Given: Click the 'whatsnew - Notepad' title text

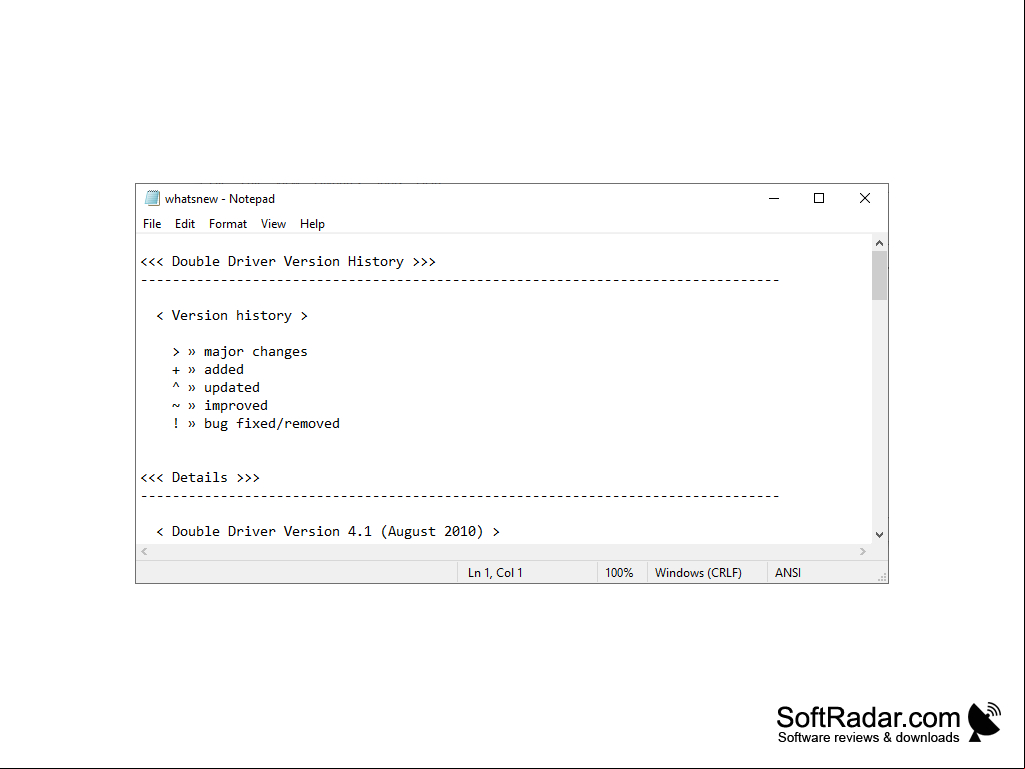Looking at the screenshot, I should pyautogui.click(x=220, y=199).
